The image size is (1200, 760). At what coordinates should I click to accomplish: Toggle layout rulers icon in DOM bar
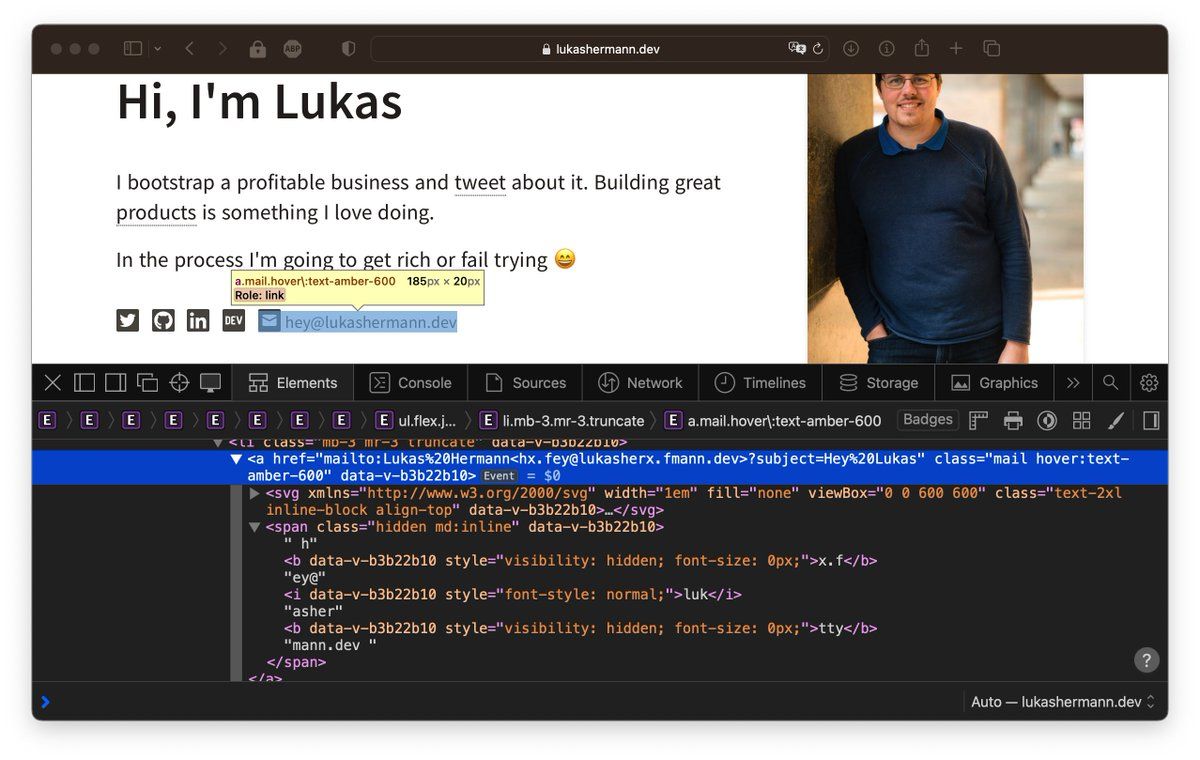click(x=979, y=421)
